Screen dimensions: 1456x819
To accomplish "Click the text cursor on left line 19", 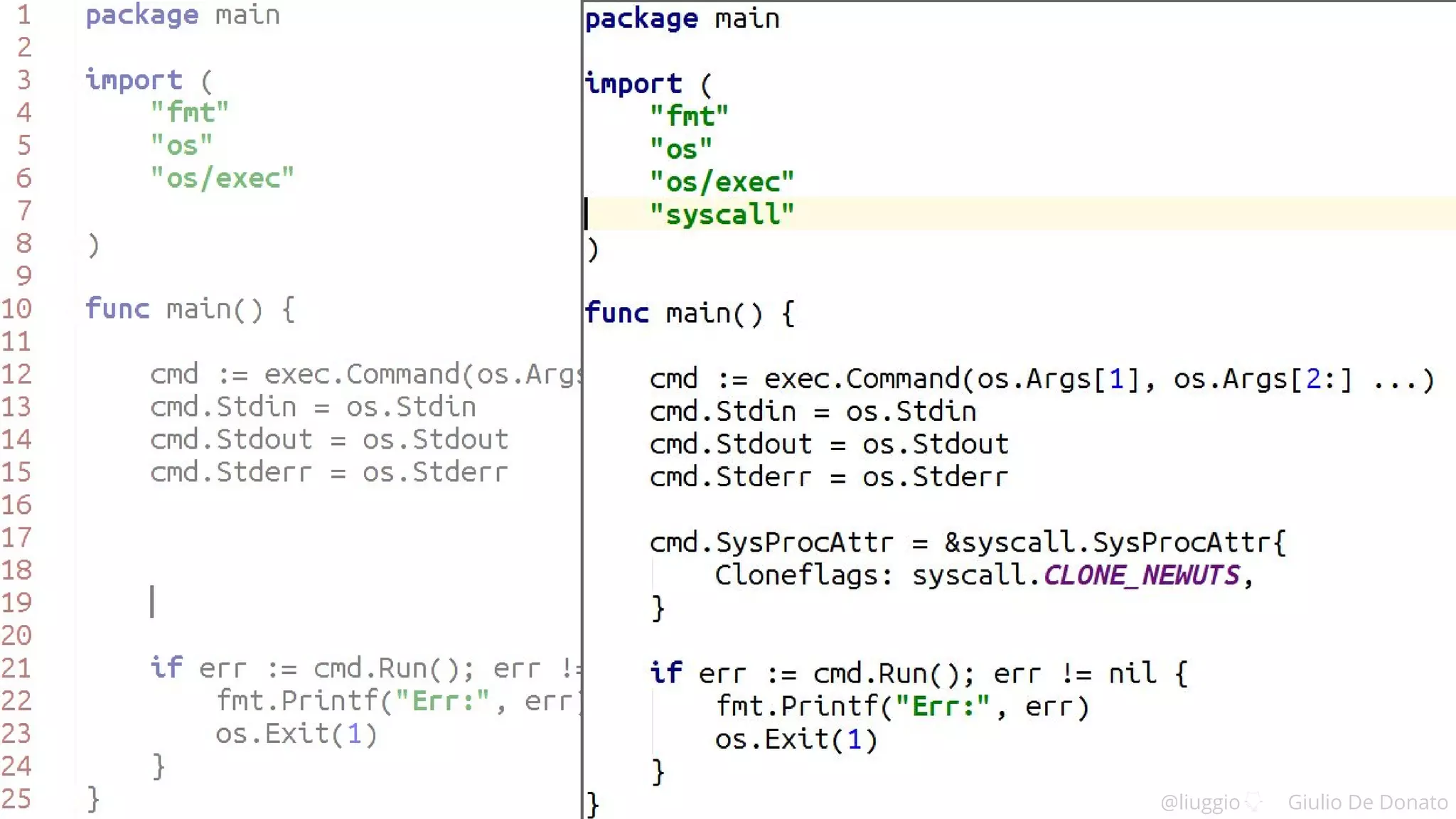I will tap(152, 601).
